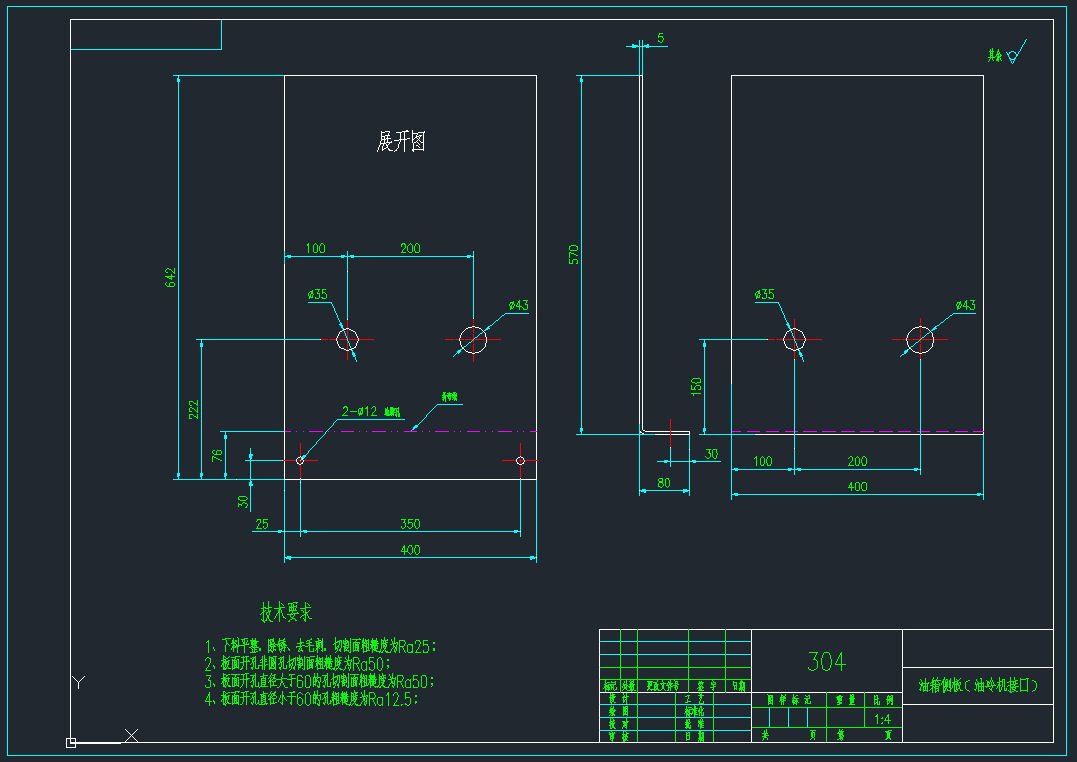
Task: Select the 76 vertical dimension text
Action: [217, 455]
